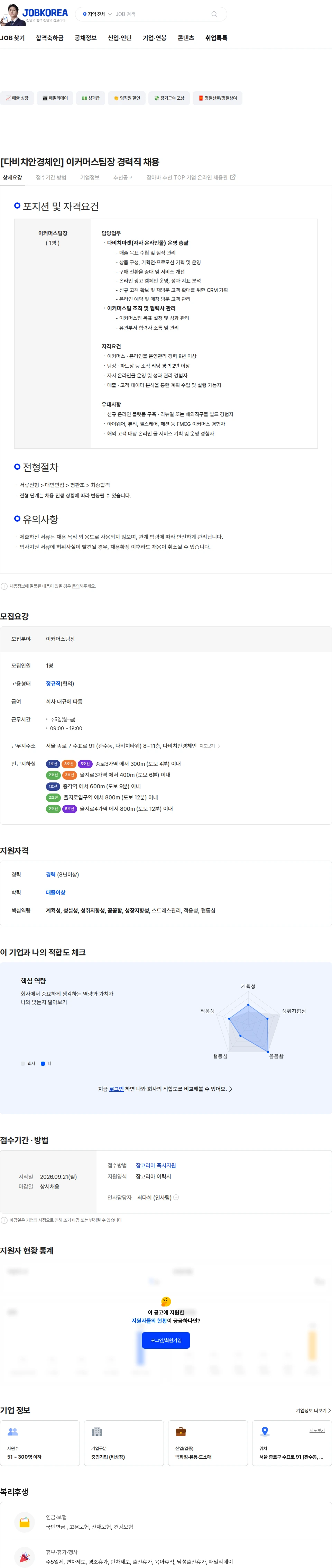This screenshot has width=332, height=1568.
Task: Click the chevron after address 지도보기
Action: click(219, 746)
